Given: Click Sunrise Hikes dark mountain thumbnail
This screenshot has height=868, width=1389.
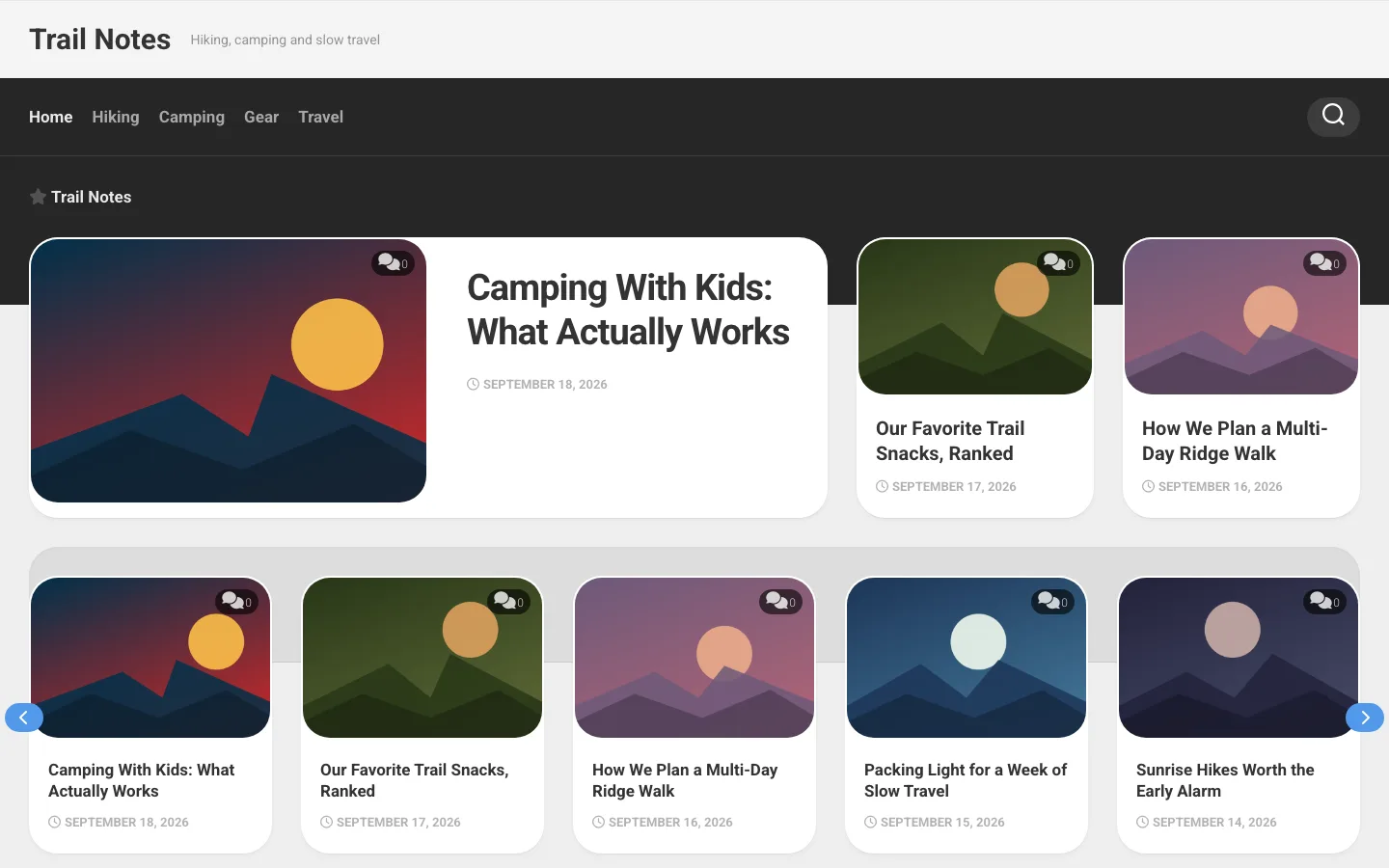Looking at the screenshot, I should pyautogui.click(x=1239, y=658).
